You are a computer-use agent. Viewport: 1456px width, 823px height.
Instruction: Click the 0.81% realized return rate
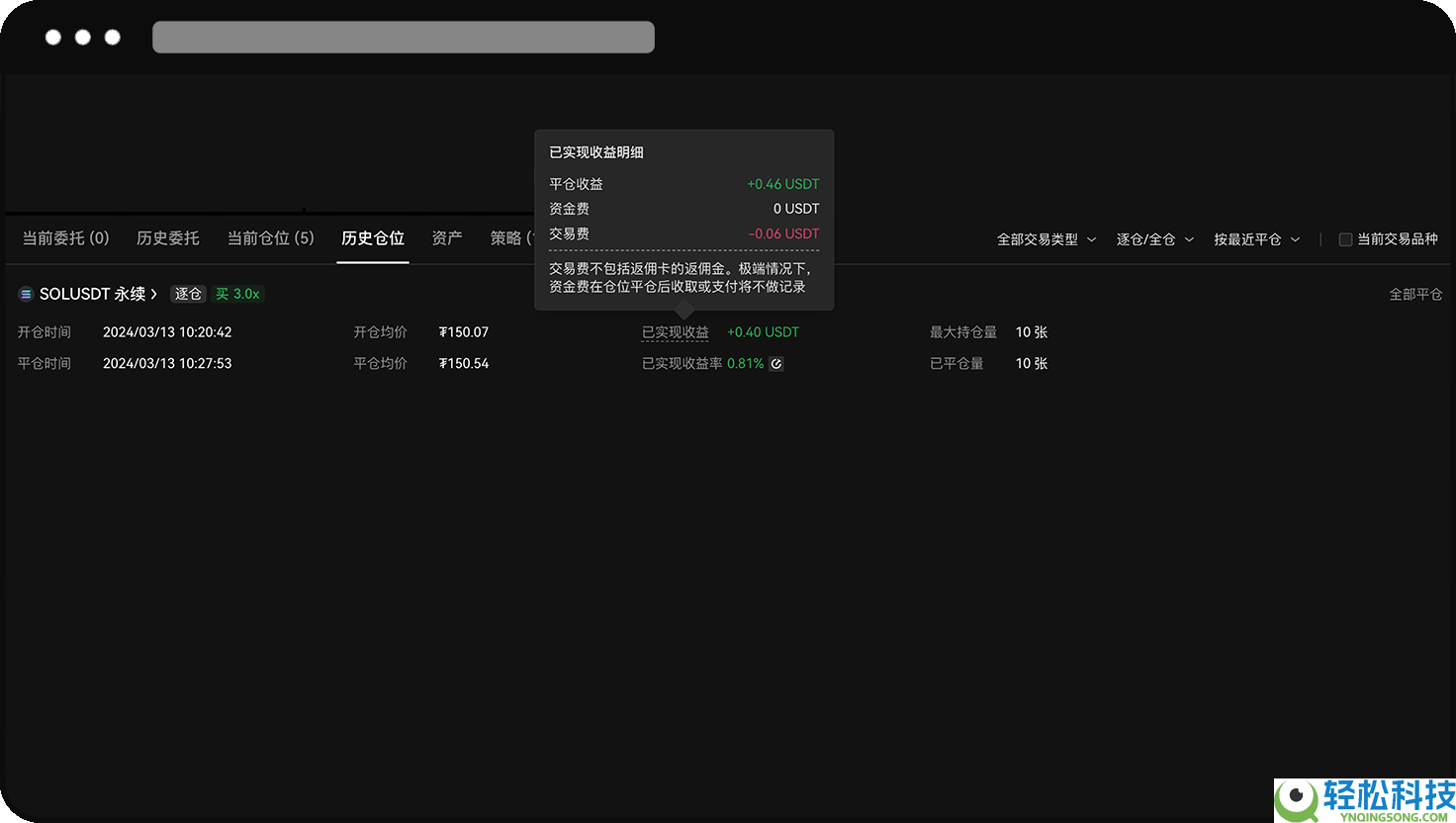click(x=745, y=364)
